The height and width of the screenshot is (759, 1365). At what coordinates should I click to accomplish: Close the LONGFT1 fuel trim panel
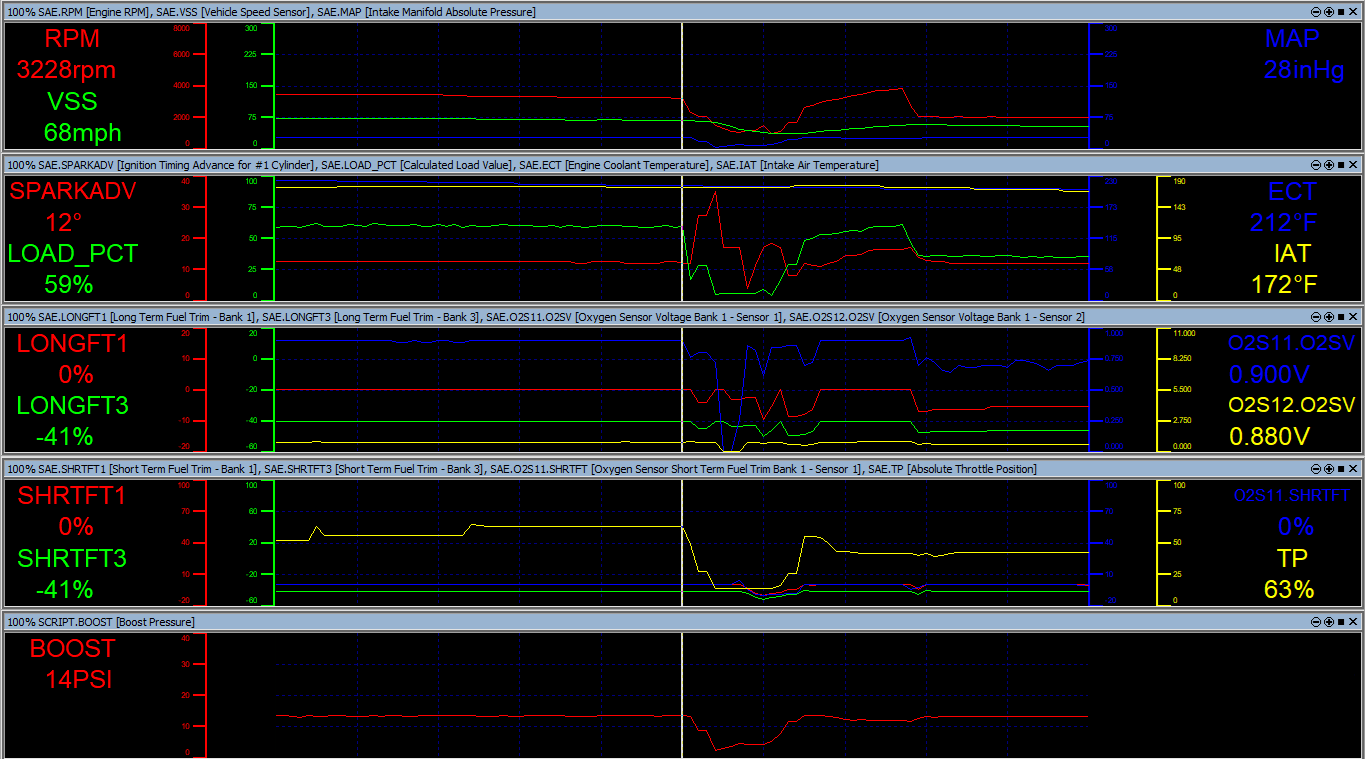pos(1353,317)
